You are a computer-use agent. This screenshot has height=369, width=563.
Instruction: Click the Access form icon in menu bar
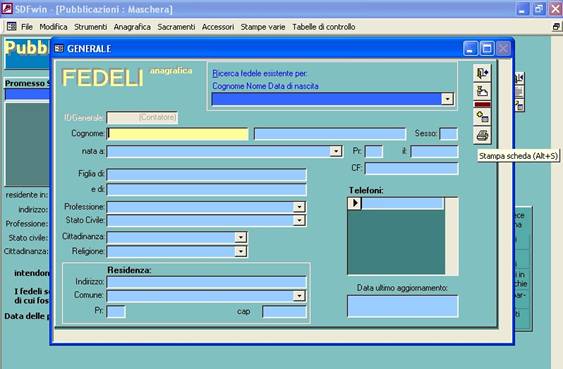[12, 27]
